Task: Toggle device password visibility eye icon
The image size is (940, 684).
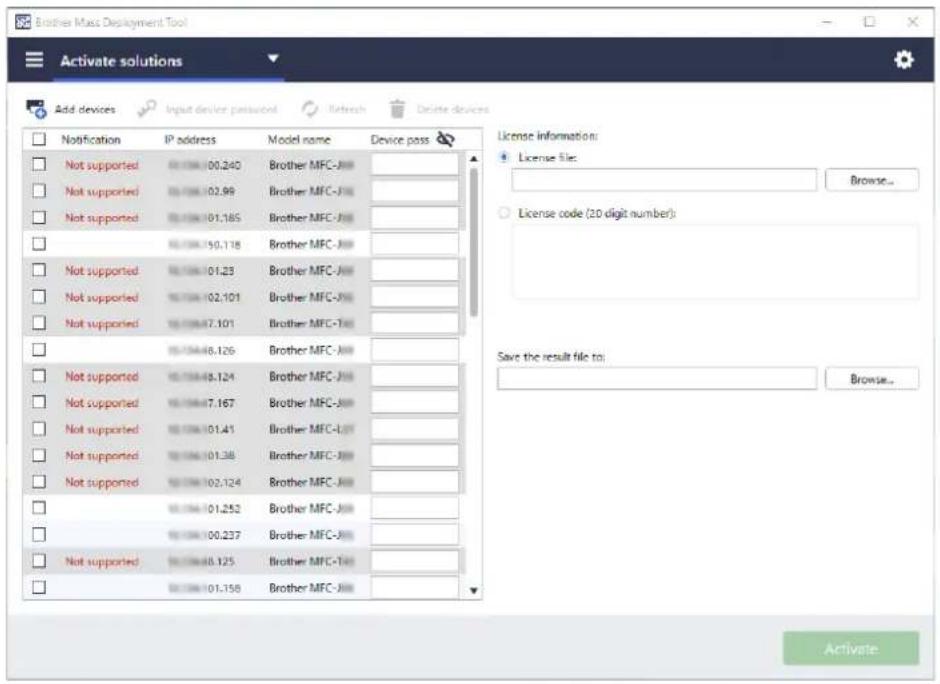Action: point(445,139)
